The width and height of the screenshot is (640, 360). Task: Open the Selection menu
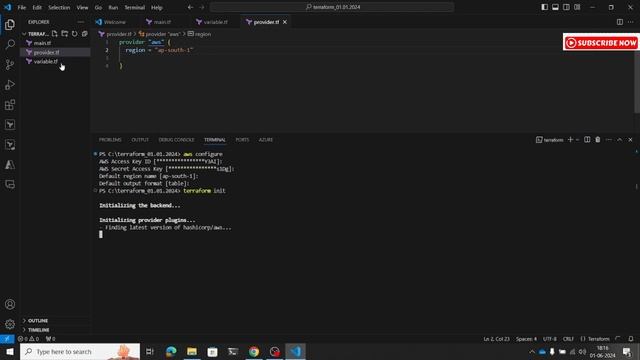click(59, 7)
